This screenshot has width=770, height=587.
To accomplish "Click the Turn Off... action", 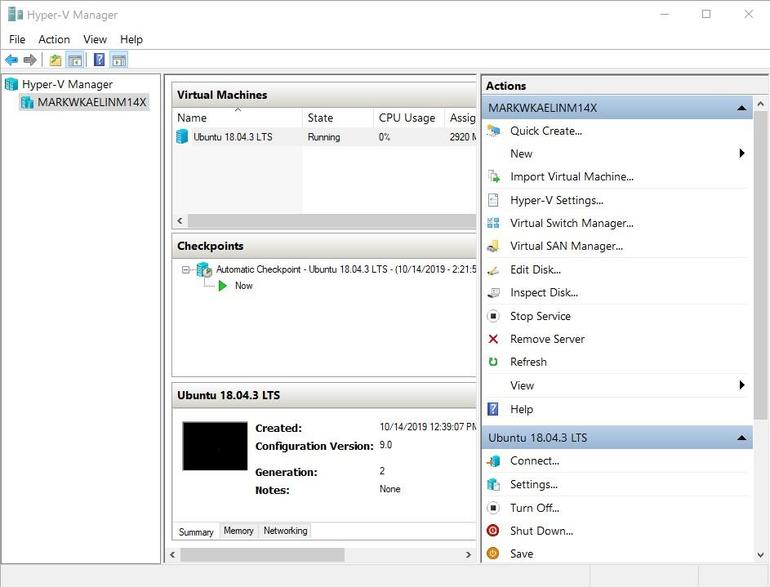I will 534,507.
